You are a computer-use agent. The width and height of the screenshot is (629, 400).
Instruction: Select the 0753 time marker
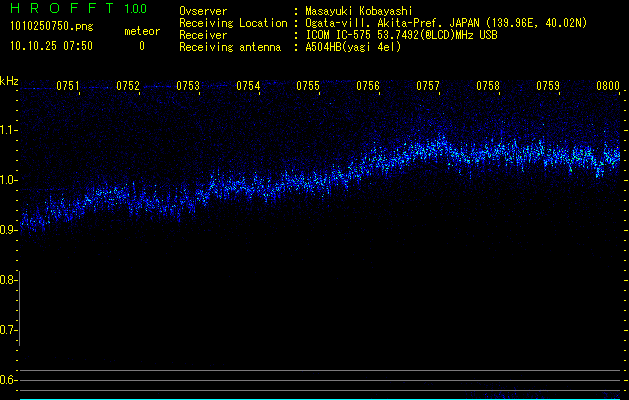click(x=188, y=86)
